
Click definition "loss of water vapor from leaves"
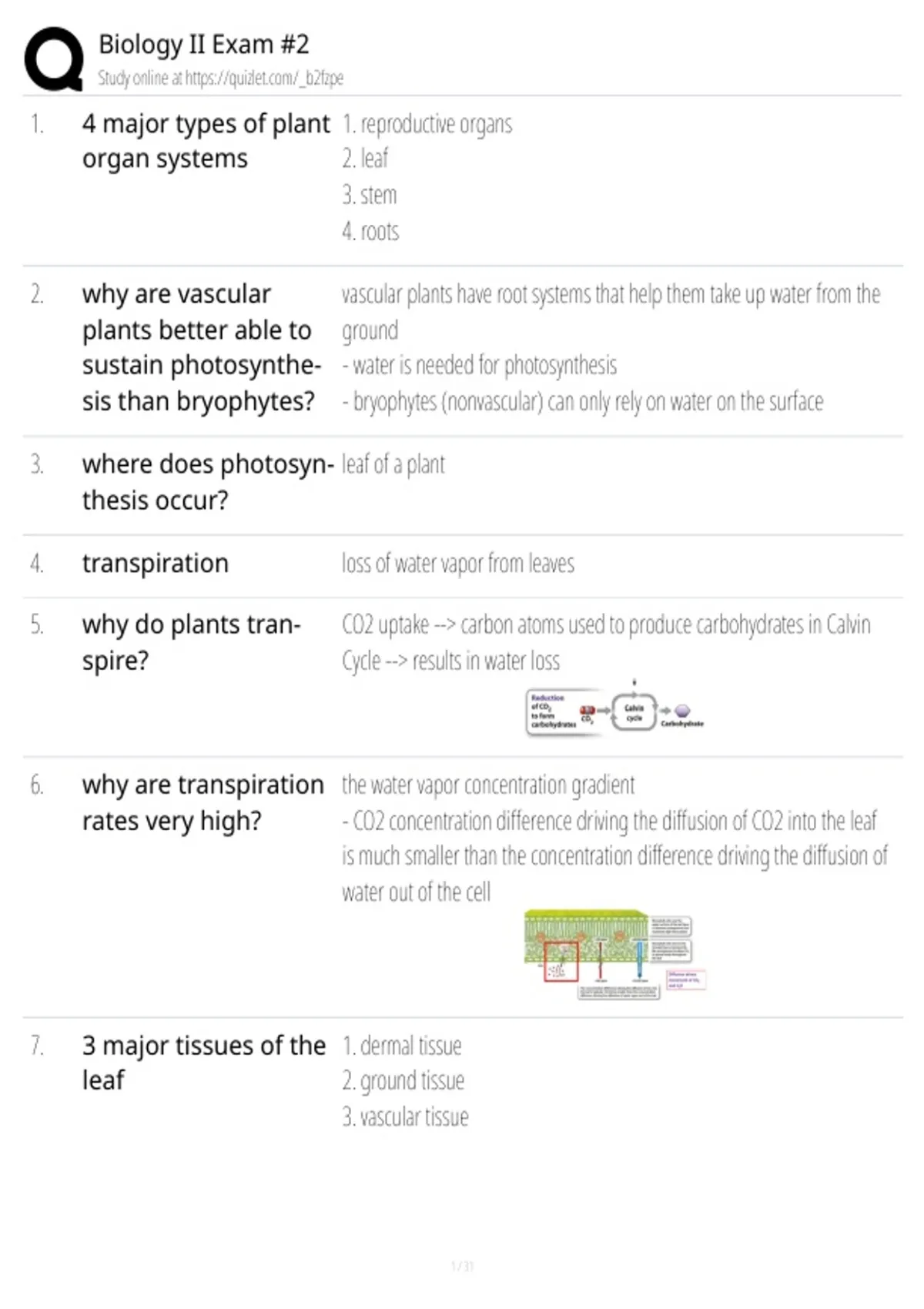tap(457, 564)
